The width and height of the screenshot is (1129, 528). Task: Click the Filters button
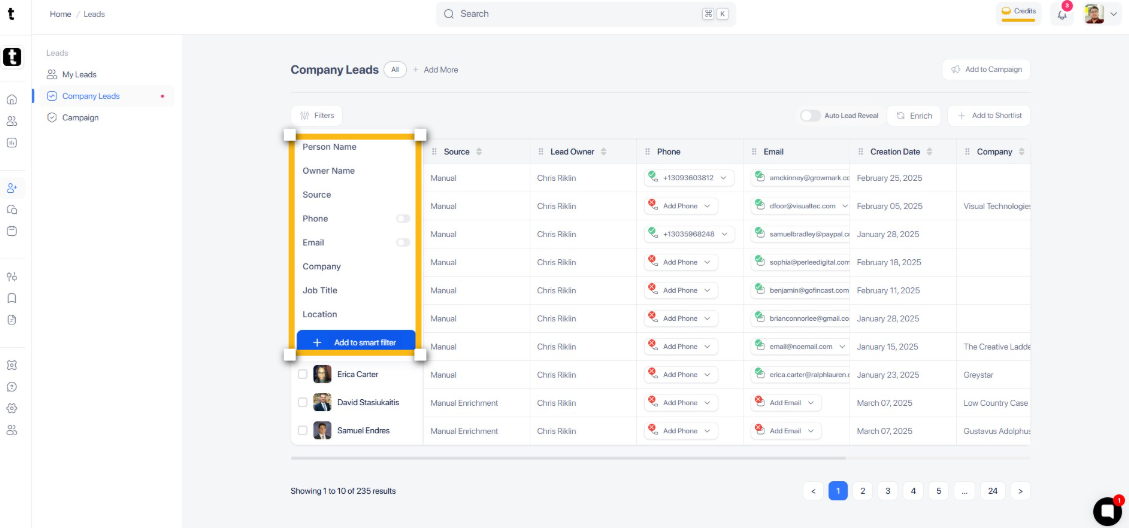click(x=317, y=115)
